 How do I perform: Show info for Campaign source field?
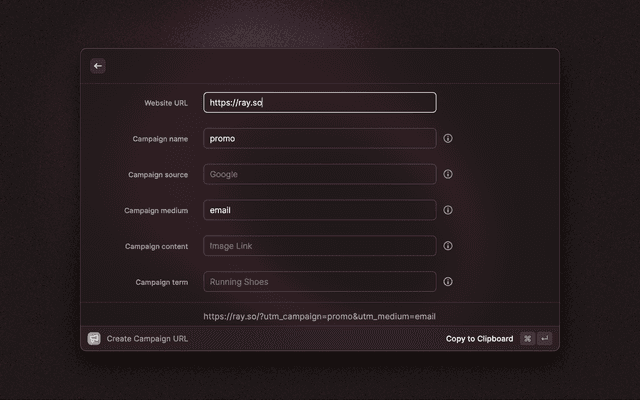point(448,174)
